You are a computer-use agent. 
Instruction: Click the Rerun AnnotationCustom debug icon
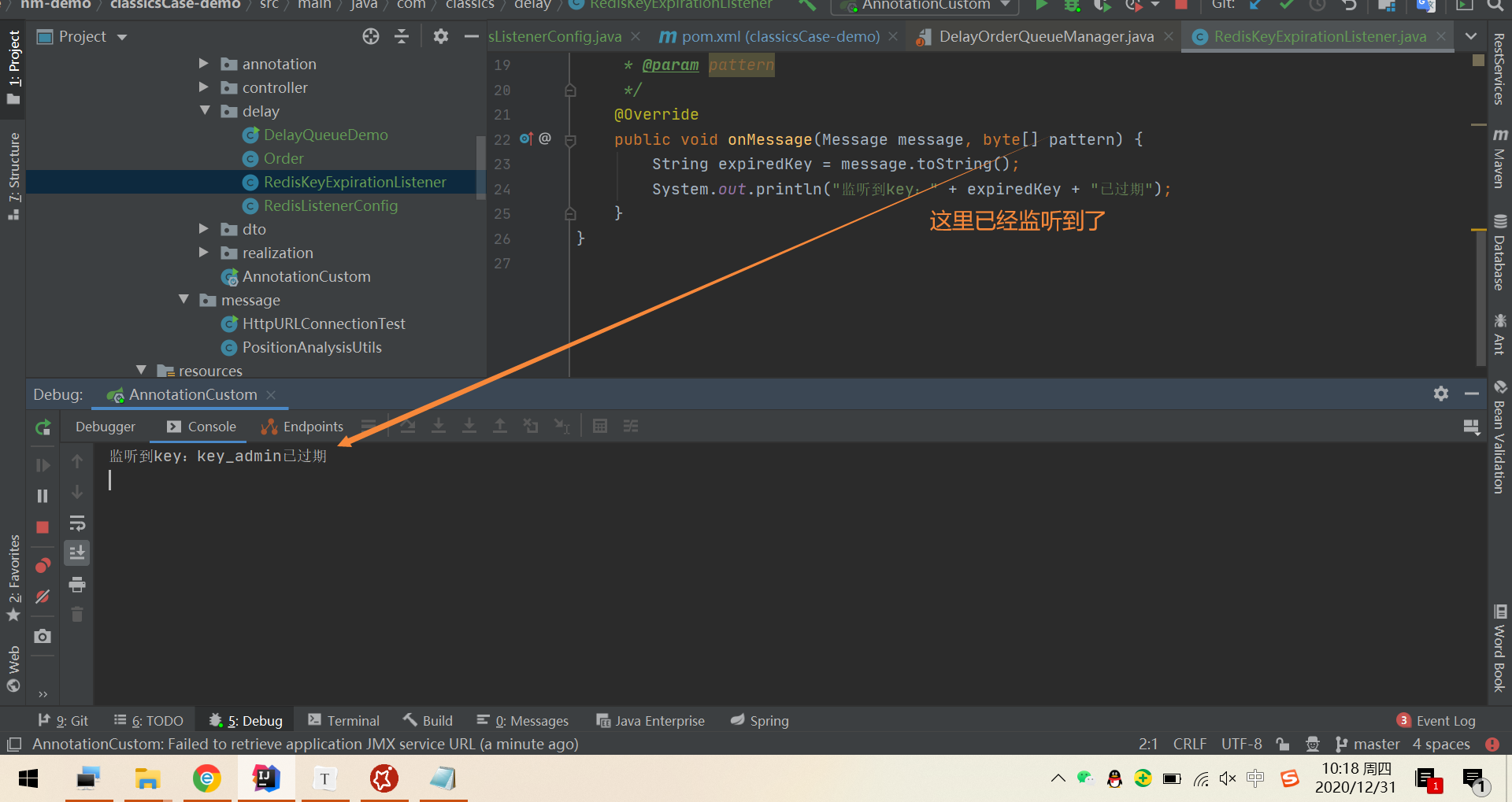pyautogui.click(x=43, y=427)
